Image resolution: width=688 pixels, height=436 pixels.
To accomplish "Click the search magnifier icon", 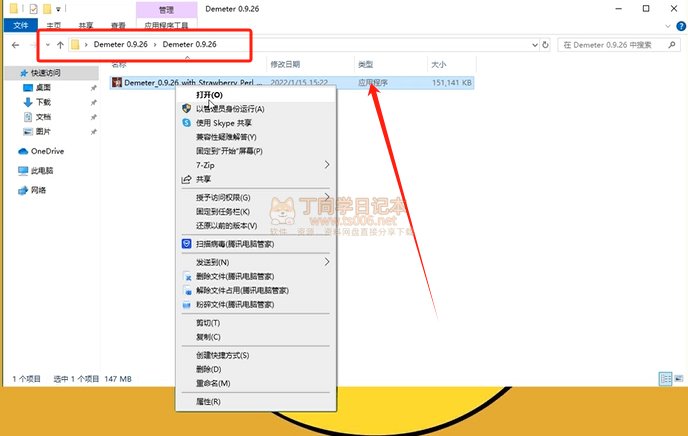I will coord(672,45).
